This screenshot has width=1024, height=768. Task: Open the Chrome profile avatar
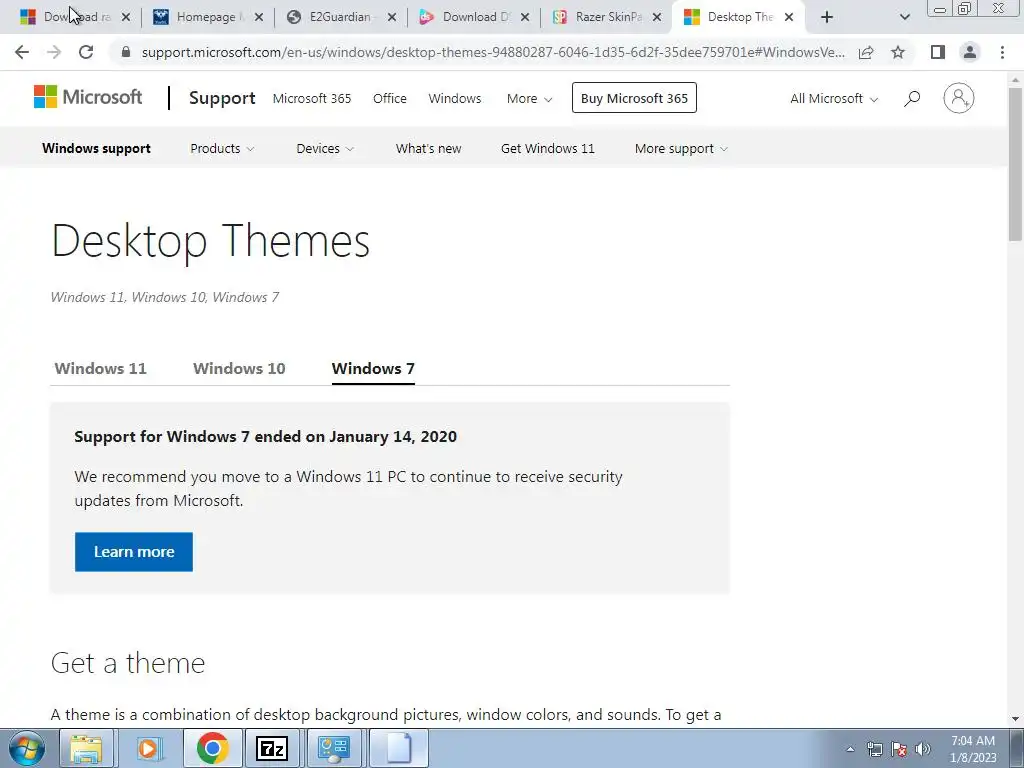tap(970, 52)
